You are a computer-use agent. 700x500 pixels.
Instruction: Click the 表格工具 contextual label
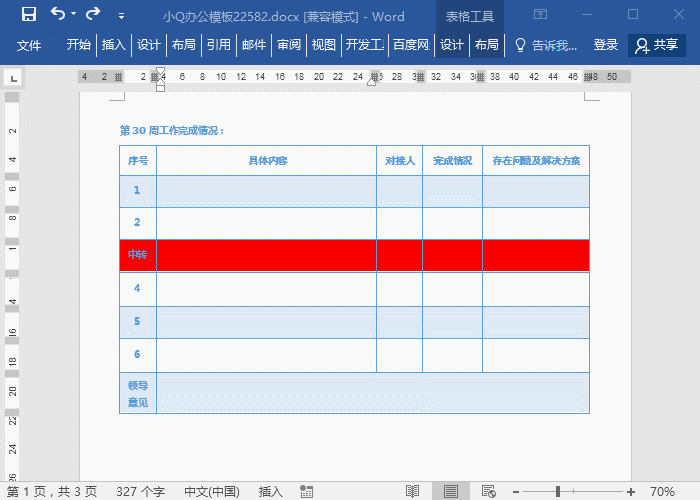[x=470, y=17]
